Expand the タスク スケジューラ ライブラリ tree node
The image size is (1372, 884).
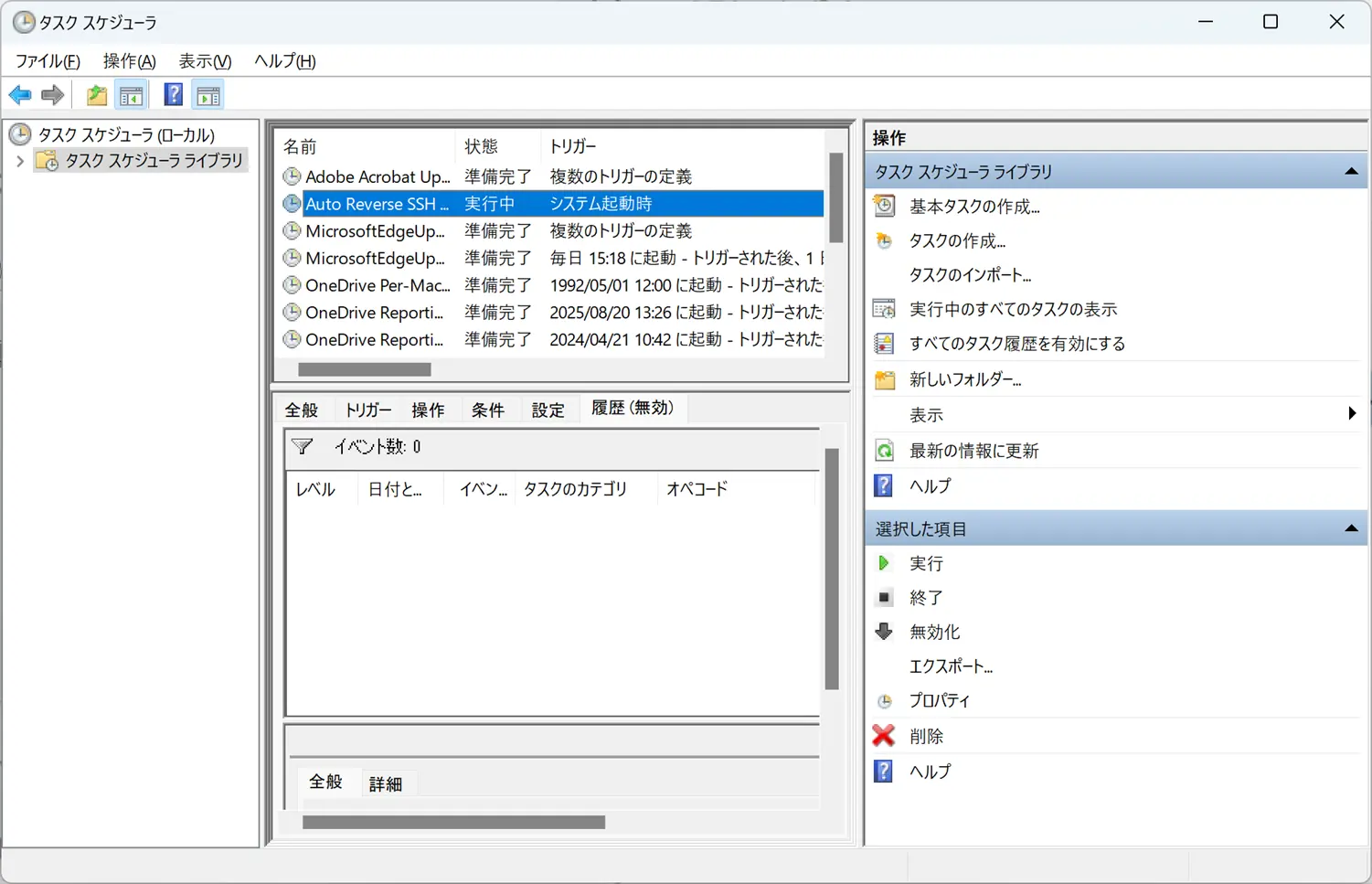[20, 161]
